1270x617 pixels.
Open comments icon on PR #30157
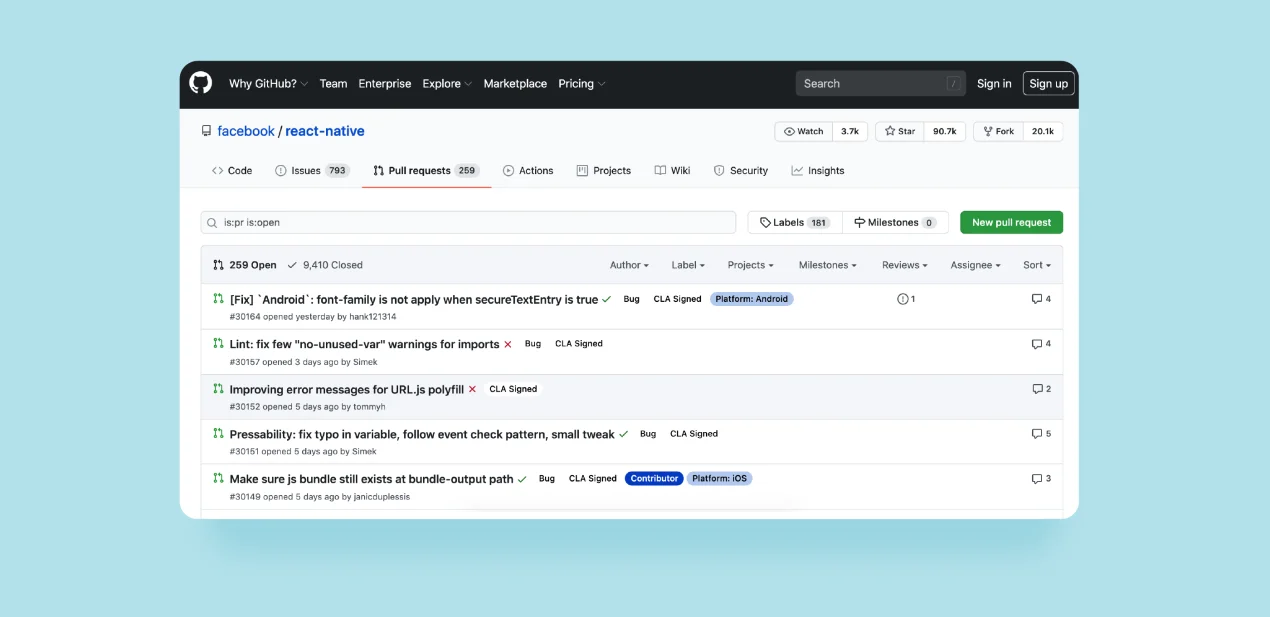[x=1037, y=344]
